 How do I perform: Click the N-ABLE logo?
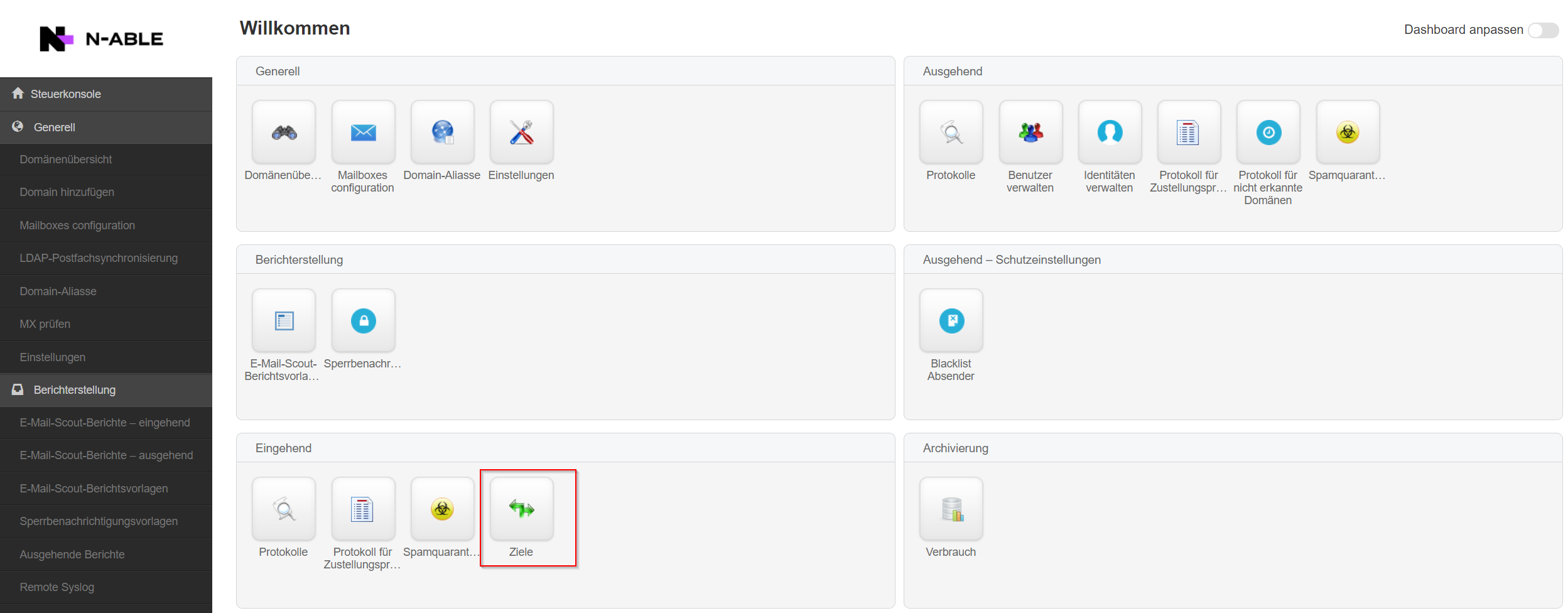click(x=102, y=39)
